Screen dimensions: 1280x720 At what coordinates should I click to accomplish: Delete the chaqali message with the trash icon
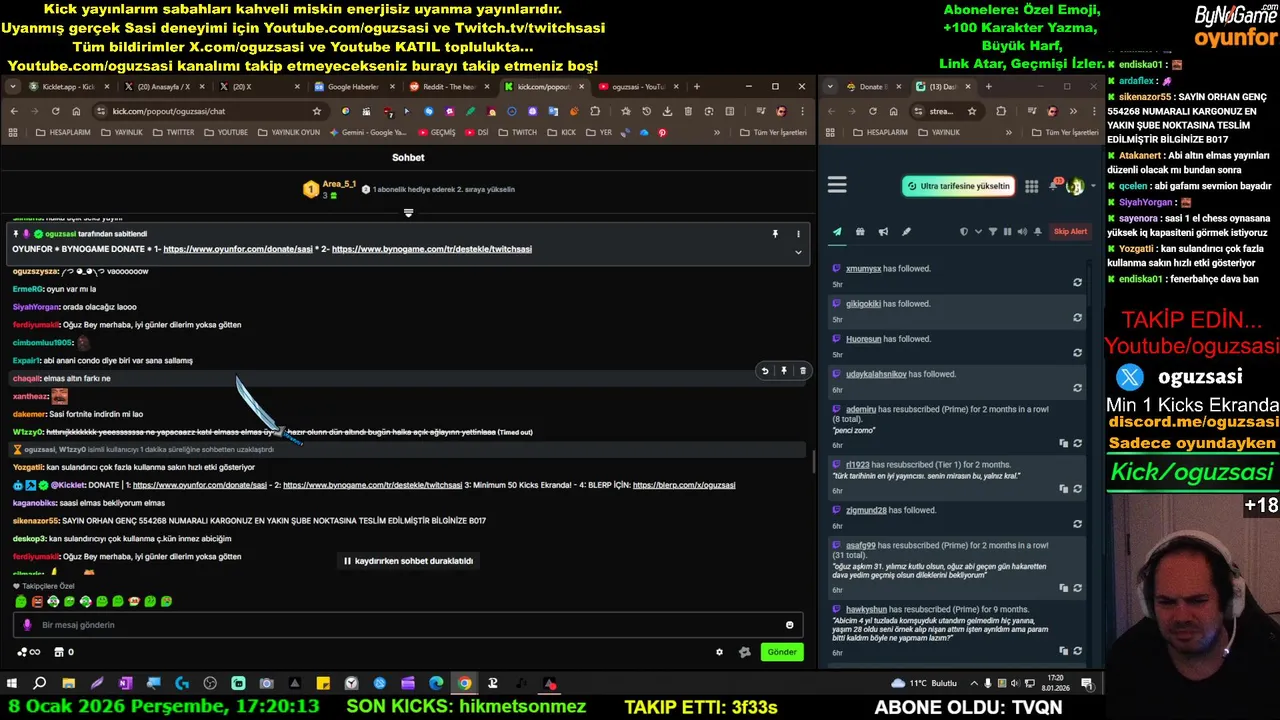click(x=802, y=371)
